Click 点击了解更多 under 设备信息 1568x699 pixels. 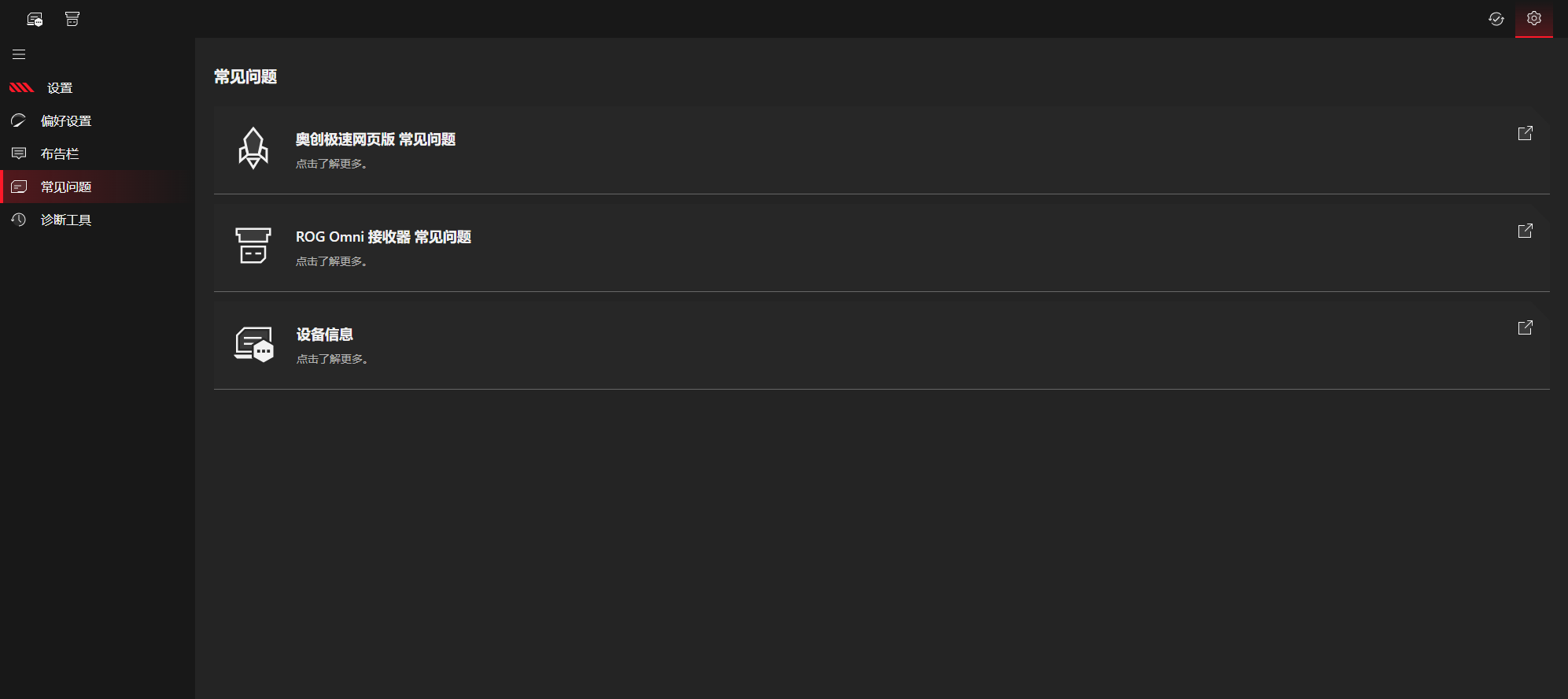click(331, 359)
